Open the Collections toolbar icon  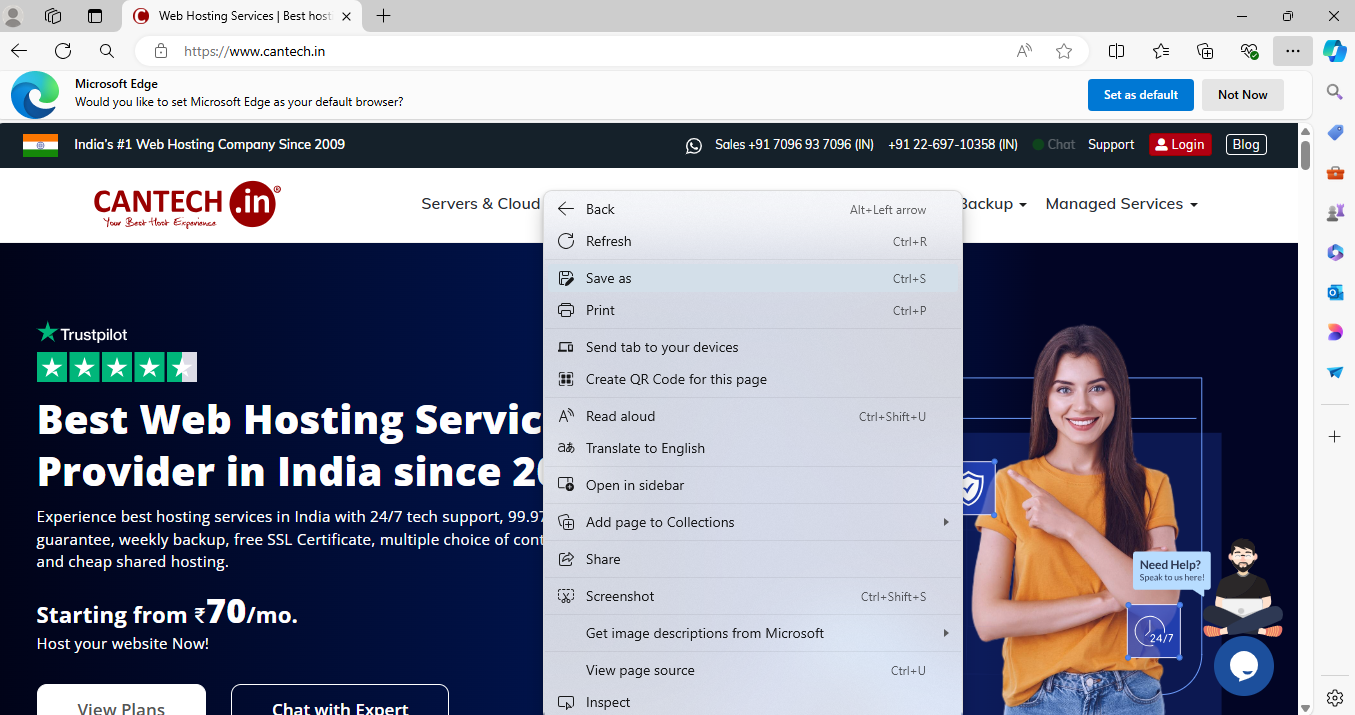coord(1205,51)
